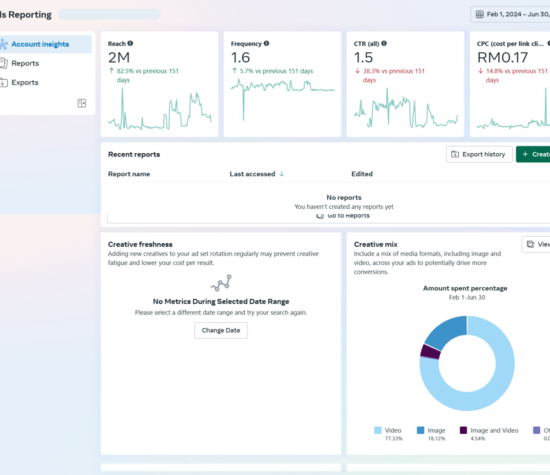
Task: Click the Last accessed column header
Action: click(252, 174)
